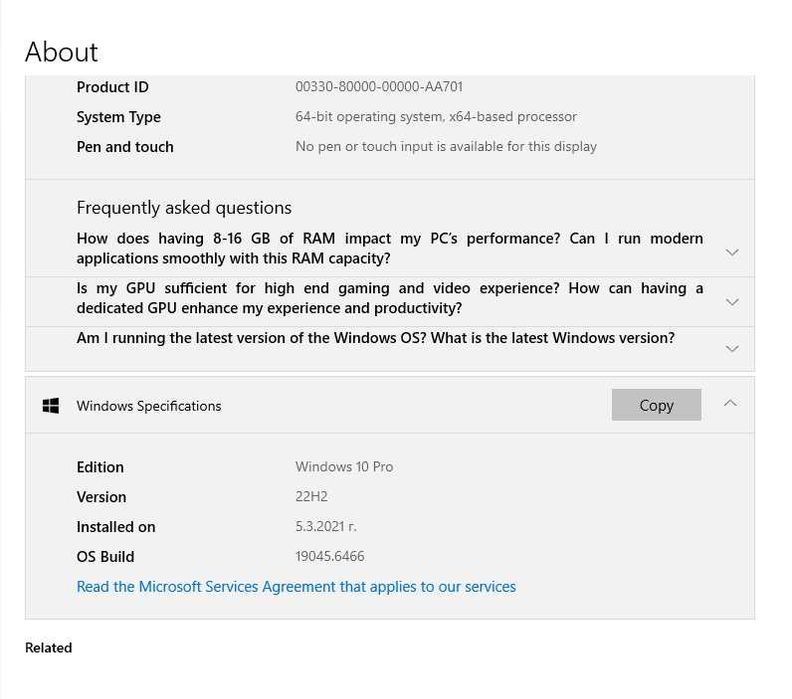Click the Edition label
This screenshot has height=699, width=792.
[x=100, y=467]
